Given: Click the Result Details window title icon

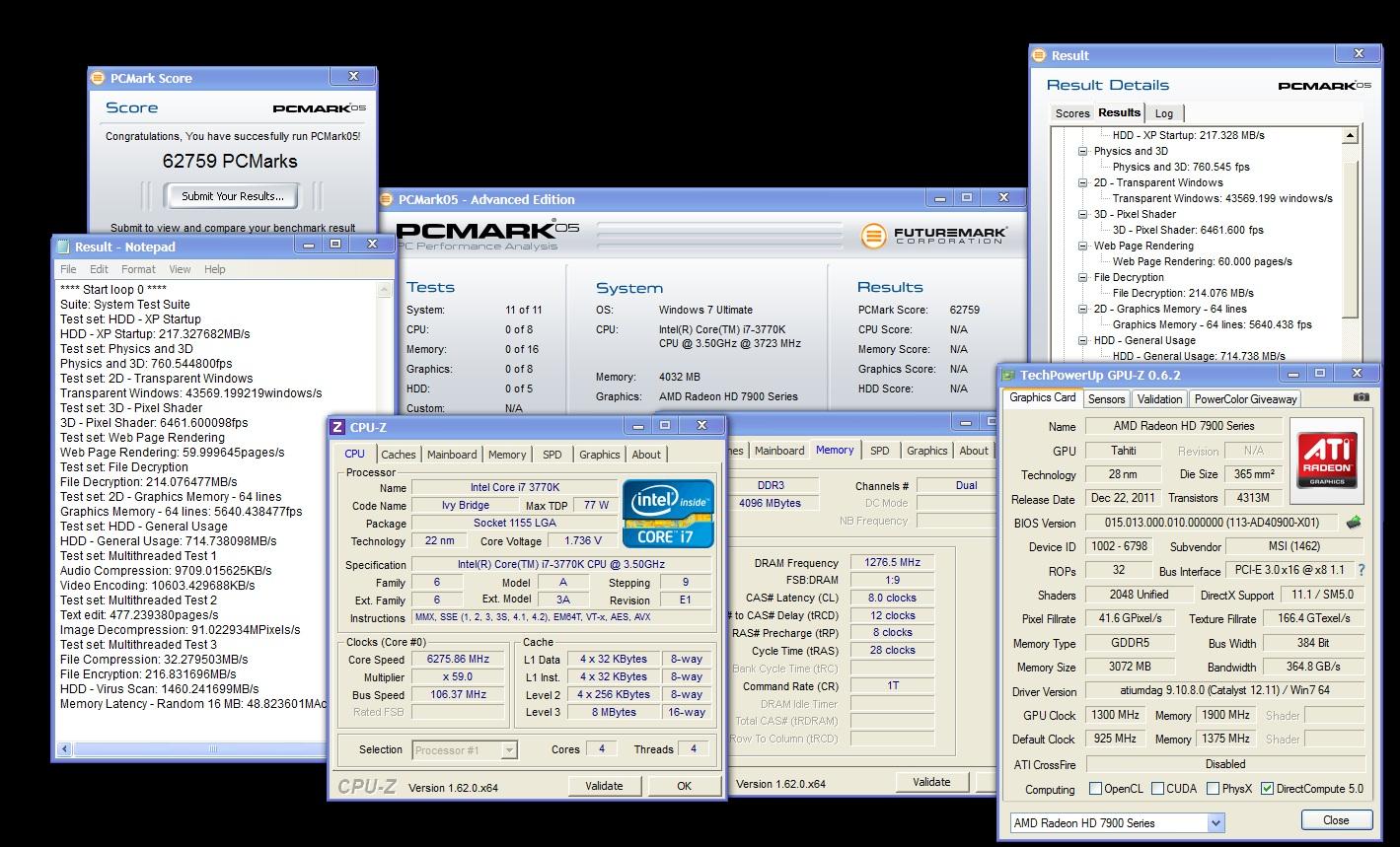Looking at the screenshot, I should [1040, 55].
